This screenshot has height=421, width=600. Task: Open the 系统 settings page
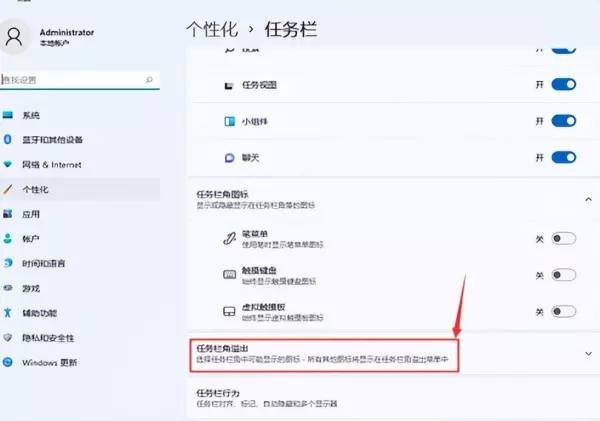coord(80,115)
